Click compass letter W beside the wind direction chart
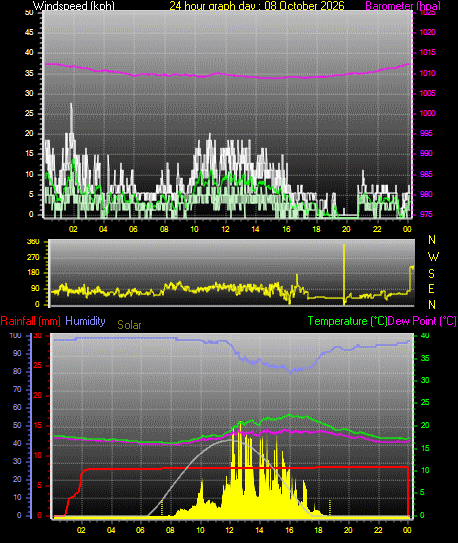 pos(433,257)
